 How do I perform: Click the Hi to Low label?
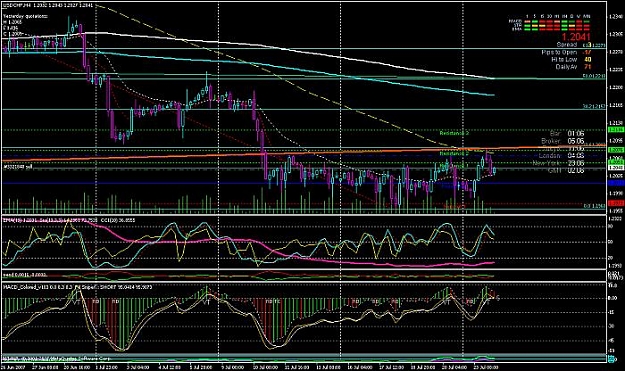564,59
